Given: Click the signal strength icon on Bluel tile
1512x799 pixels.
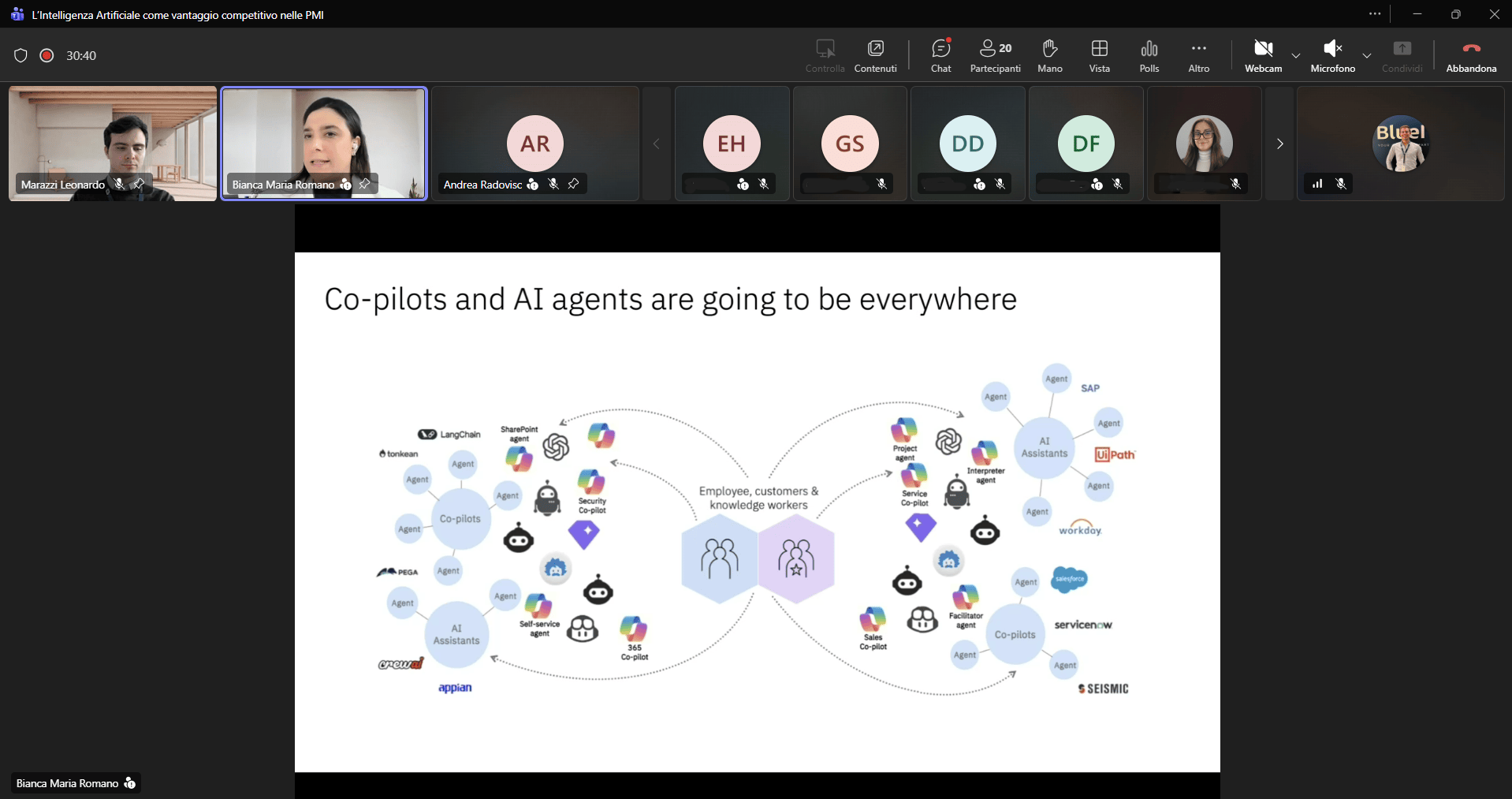Looking at the screenshot, I should click(1317, 184).
